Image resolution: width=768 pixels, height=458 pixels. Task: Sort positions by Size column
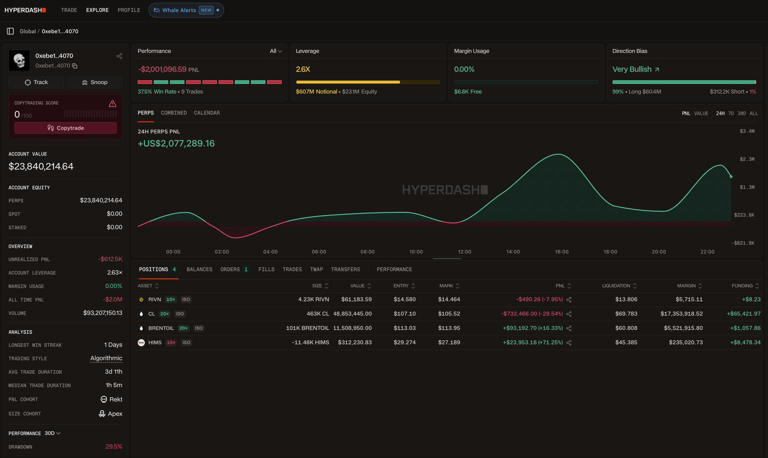coord(320,286)
